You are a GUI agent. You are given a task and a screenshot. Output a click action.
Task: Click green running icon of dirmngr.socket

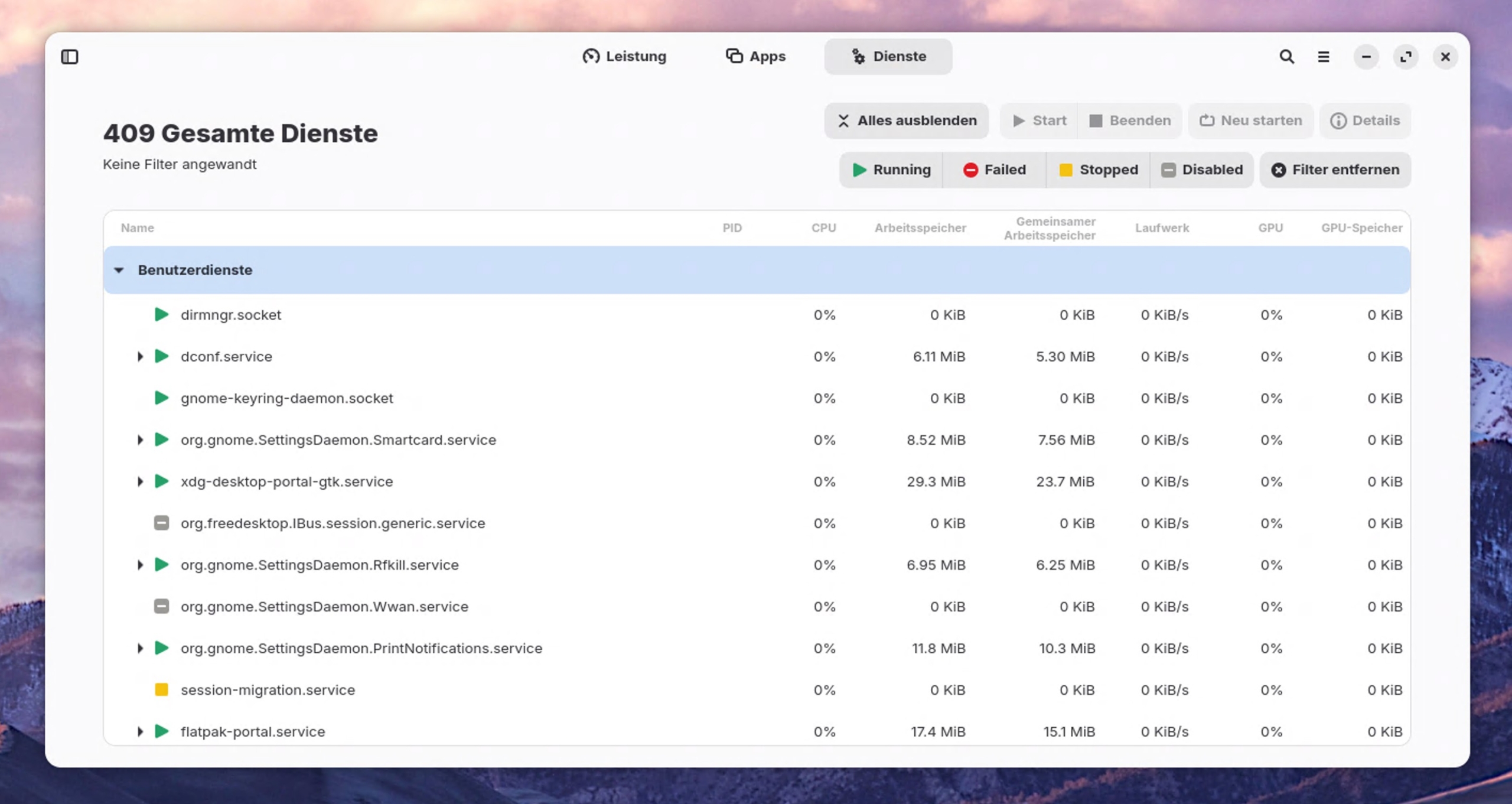[161, 314]
